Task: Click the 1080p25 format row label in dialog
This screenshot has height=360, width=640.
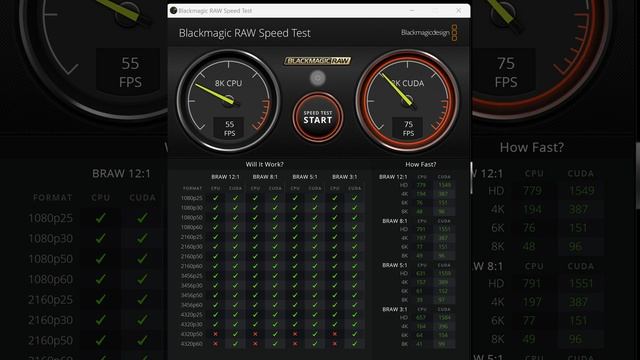Action: (x=191, y=198)
